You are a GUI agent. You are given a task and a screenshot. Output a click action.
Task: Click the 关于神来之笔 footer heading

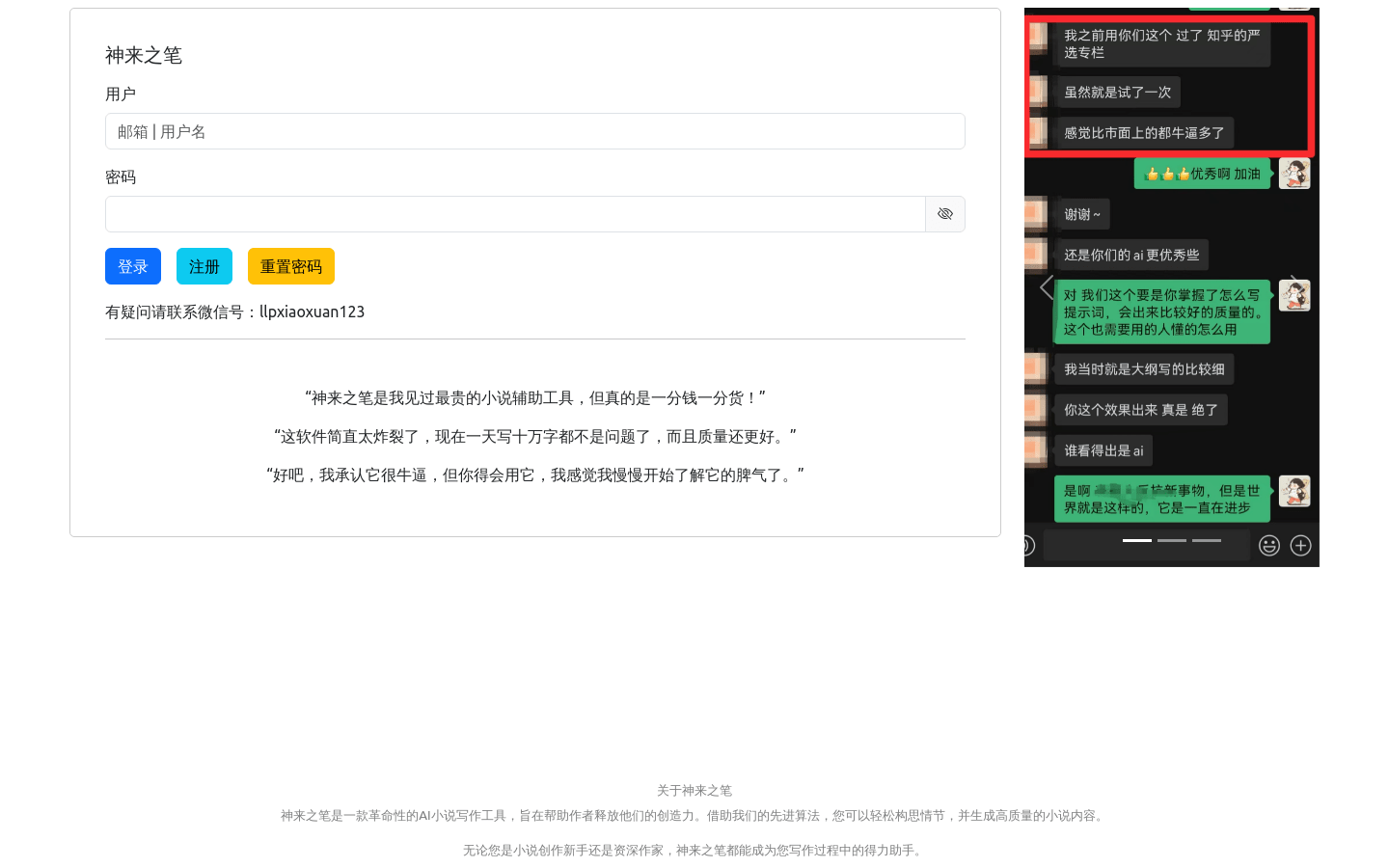(x=694, y=790)
